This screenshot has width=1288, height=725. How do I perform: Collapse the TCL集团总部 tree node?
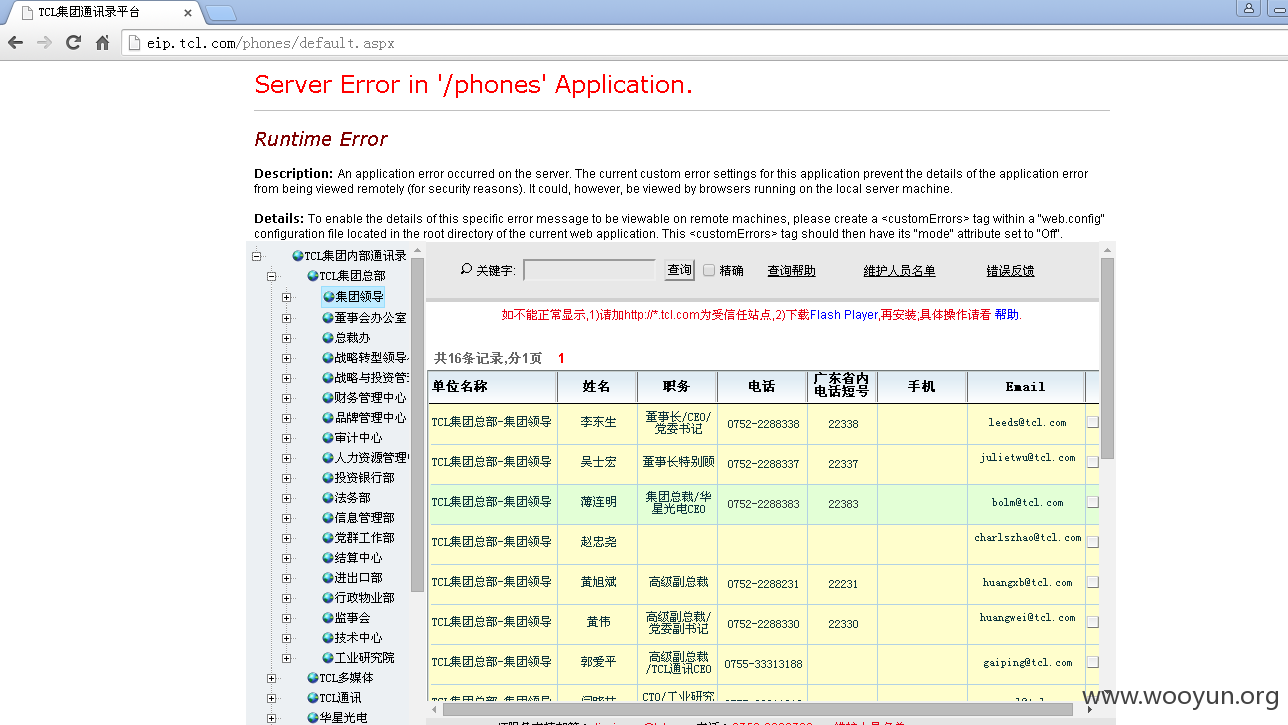272,276
